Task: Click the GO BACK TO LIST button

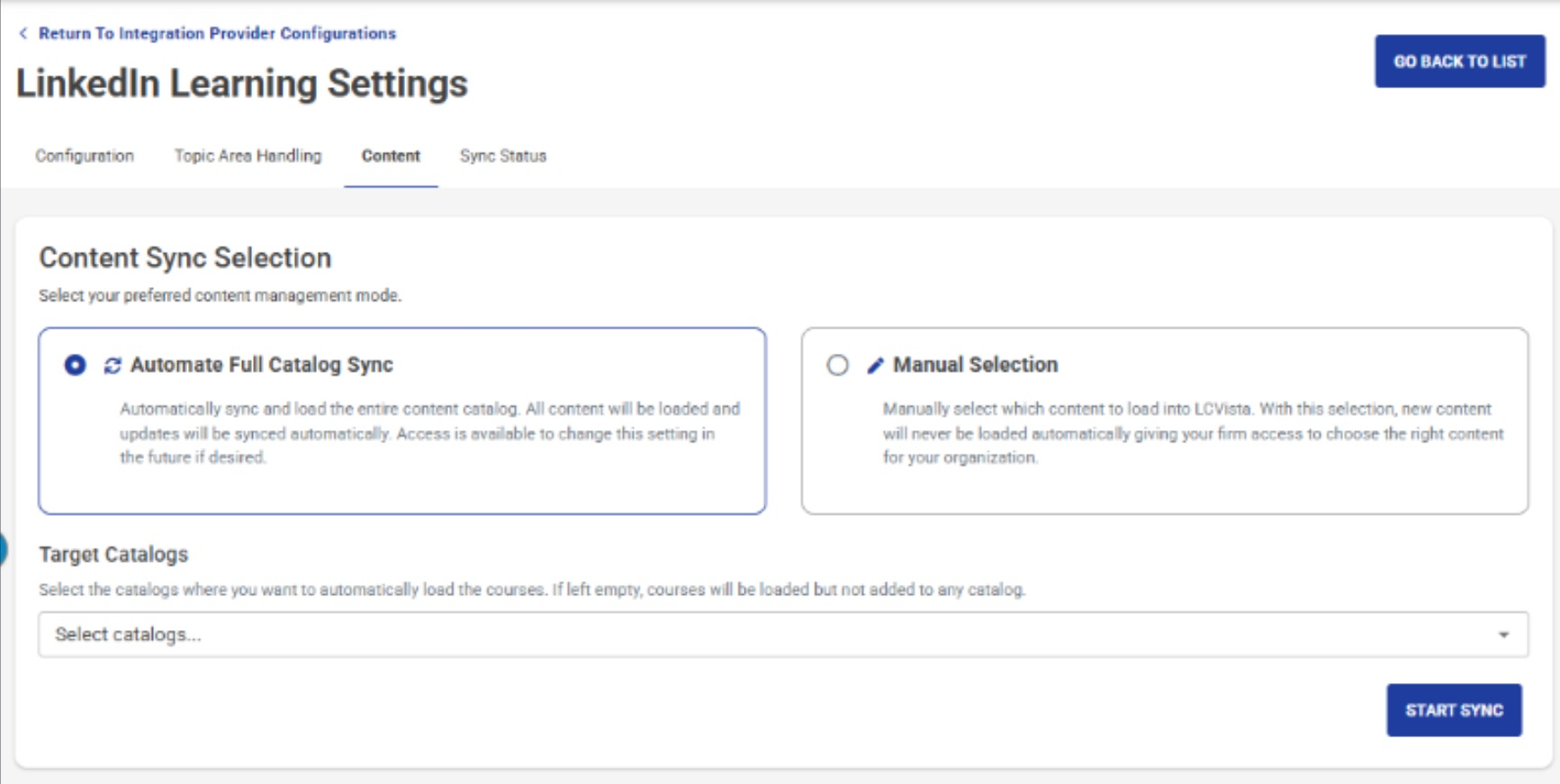Action: 1459,61
